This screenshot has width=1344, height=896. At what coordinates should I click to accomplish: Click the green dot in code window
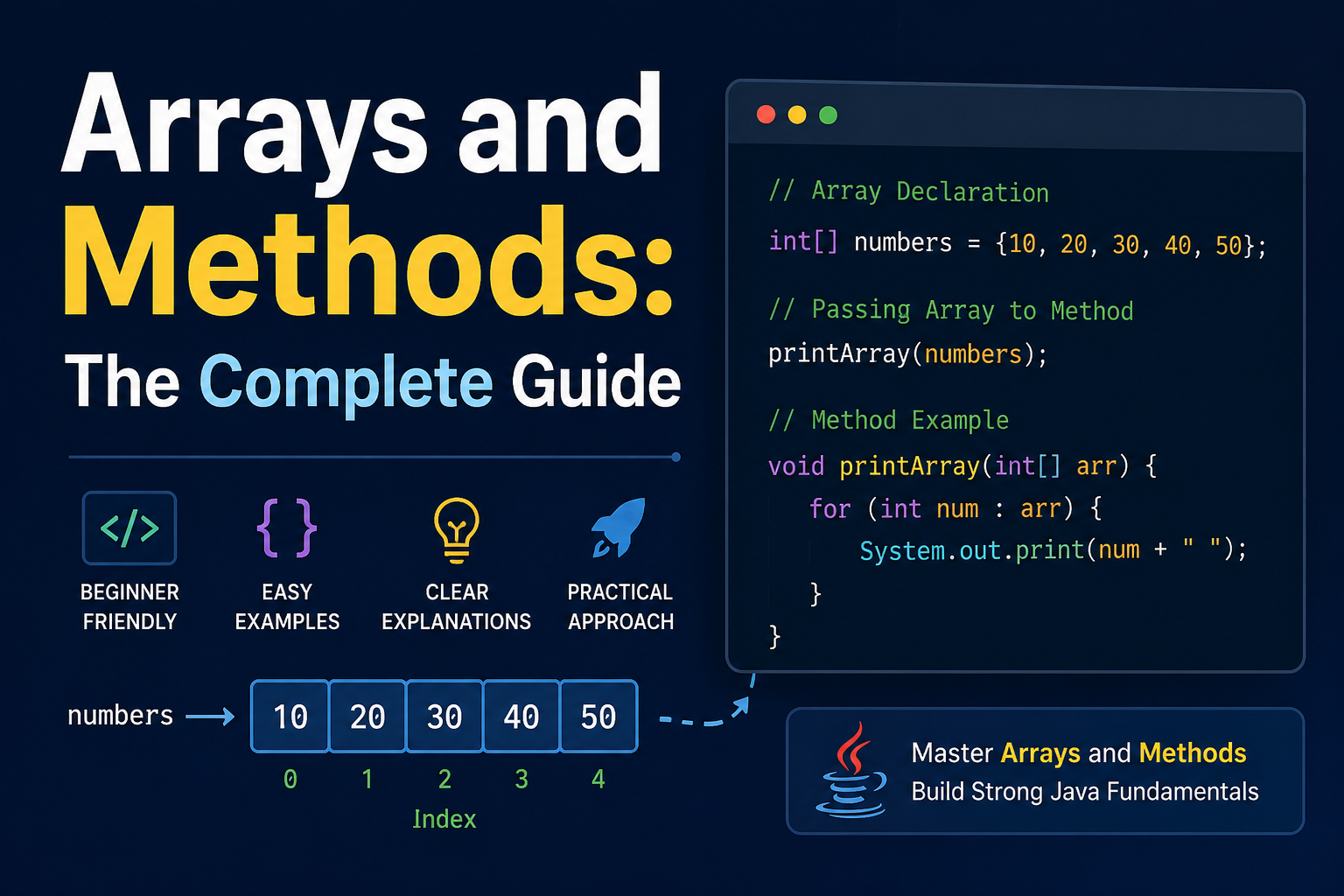point(828,115)
